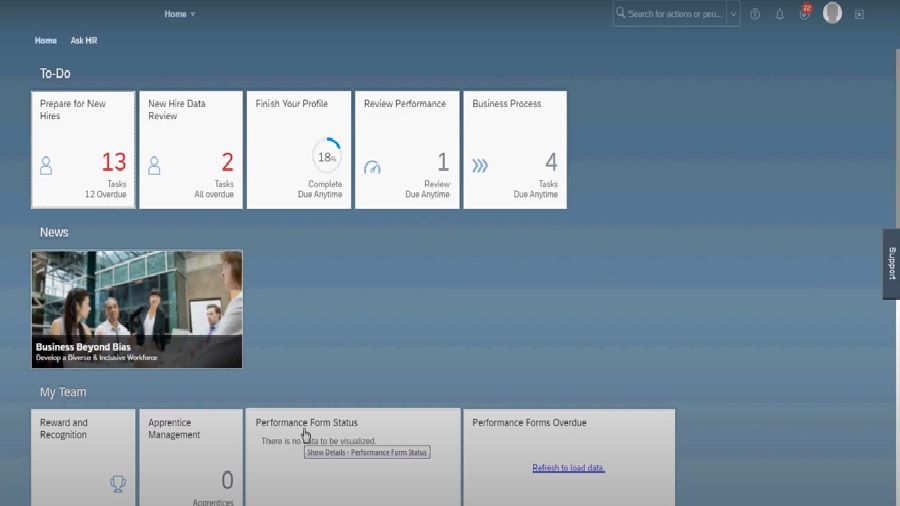The height and width of the screenshot is (506, 900).
Task: Open the Reward and Recognition tile
Action: [83, 457]
